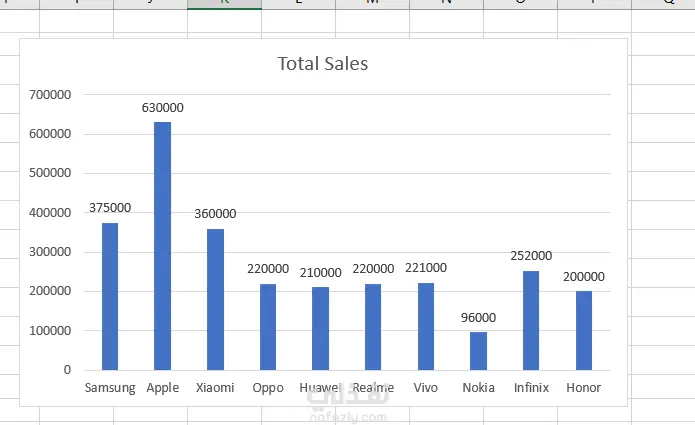This screenshot has width=695, height=425.
Task: Click the 96000 data label above Nokia
Action: (478, 317)
